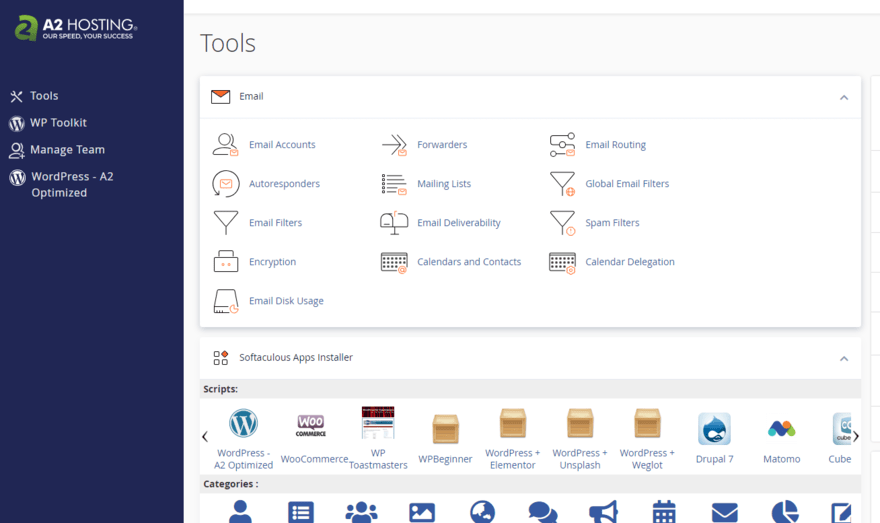The image size is (880, 523).
Task: Show previous scripts with left arrow
Action: [x=205, y=436]
